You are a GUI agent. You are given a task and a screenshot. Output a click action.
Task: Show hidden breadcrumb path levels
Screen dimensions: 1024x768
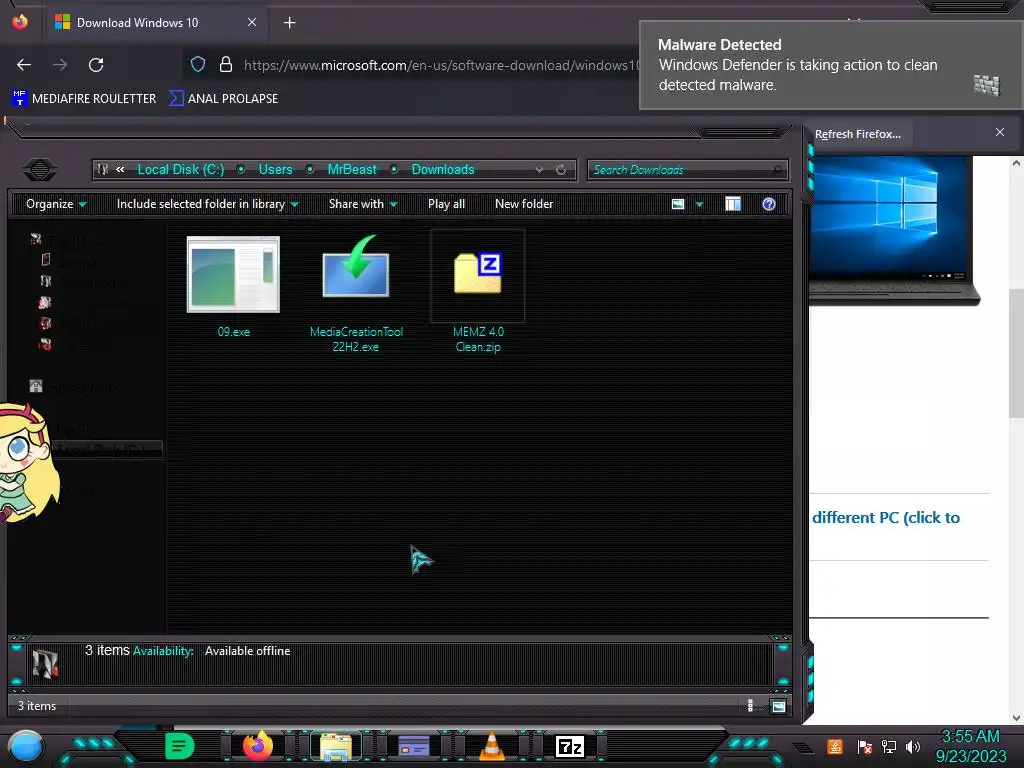point(120,170)
